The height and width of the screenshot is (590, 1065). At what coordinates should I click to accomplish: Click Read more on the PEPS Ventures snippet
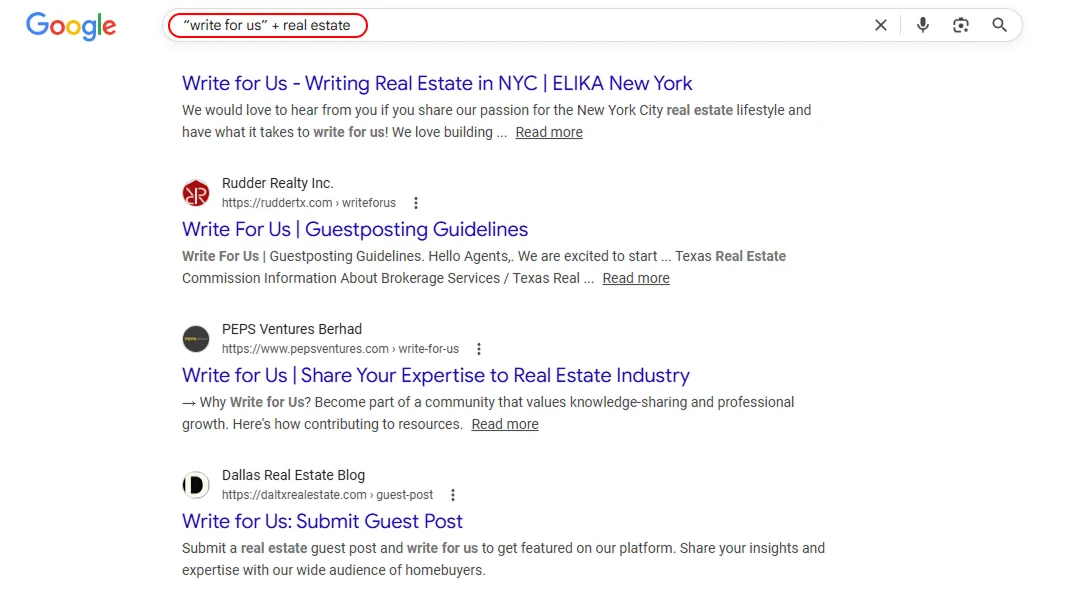(x=504, y=423)
